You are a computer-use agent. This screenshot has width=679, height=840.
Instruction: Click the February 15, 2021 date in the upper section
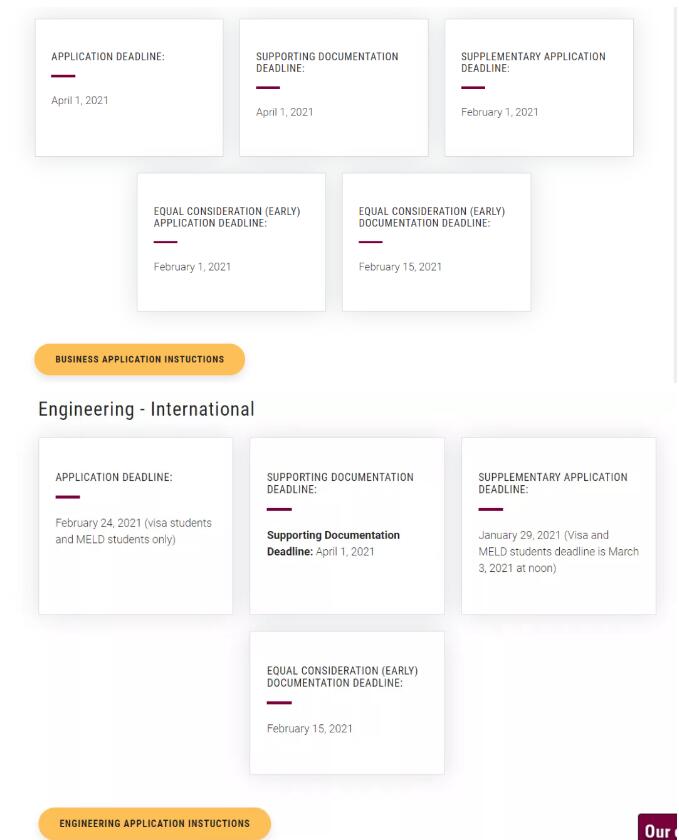click(x=400, y=267)
